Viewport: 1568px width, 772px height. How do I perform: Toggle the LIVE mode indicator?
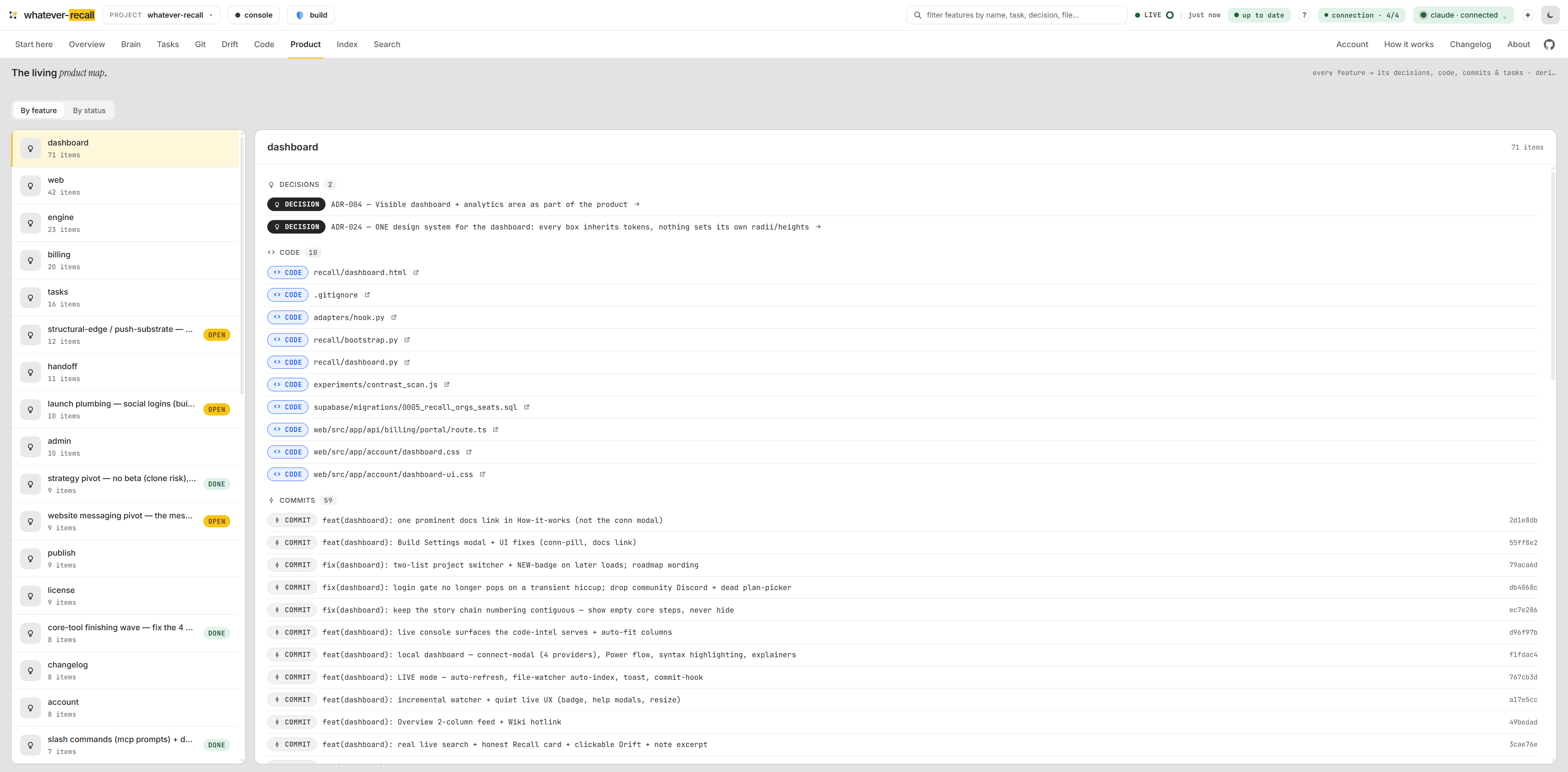pyautogui.click(x=1154, y=15)
